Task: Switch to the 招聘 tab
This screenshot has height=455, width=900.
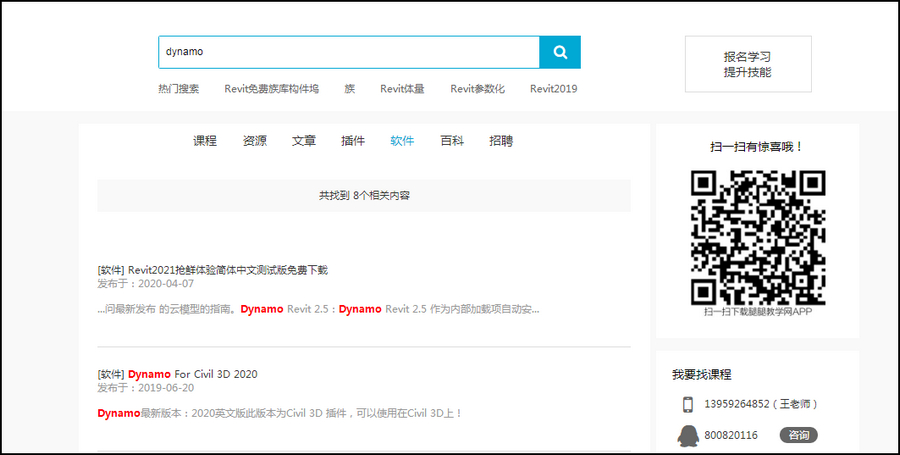Action: 501,141
